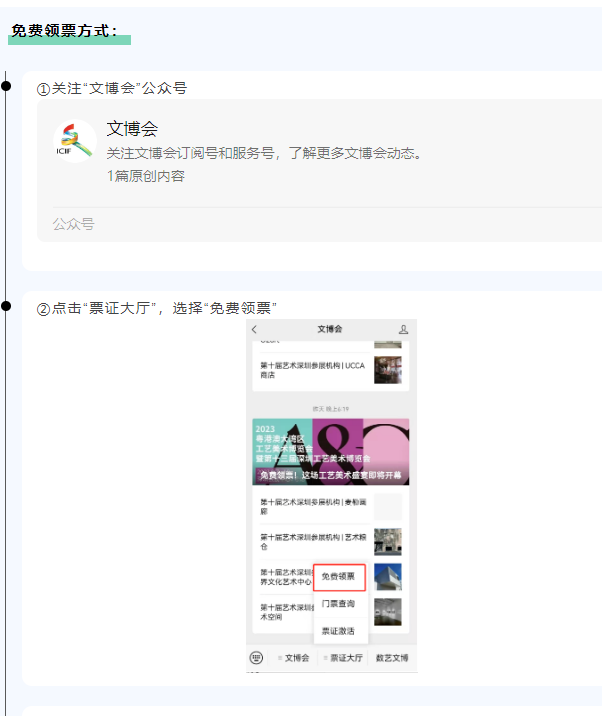
Task: Click the back arrow in phone screenshot header
Action: click(254, 329)
